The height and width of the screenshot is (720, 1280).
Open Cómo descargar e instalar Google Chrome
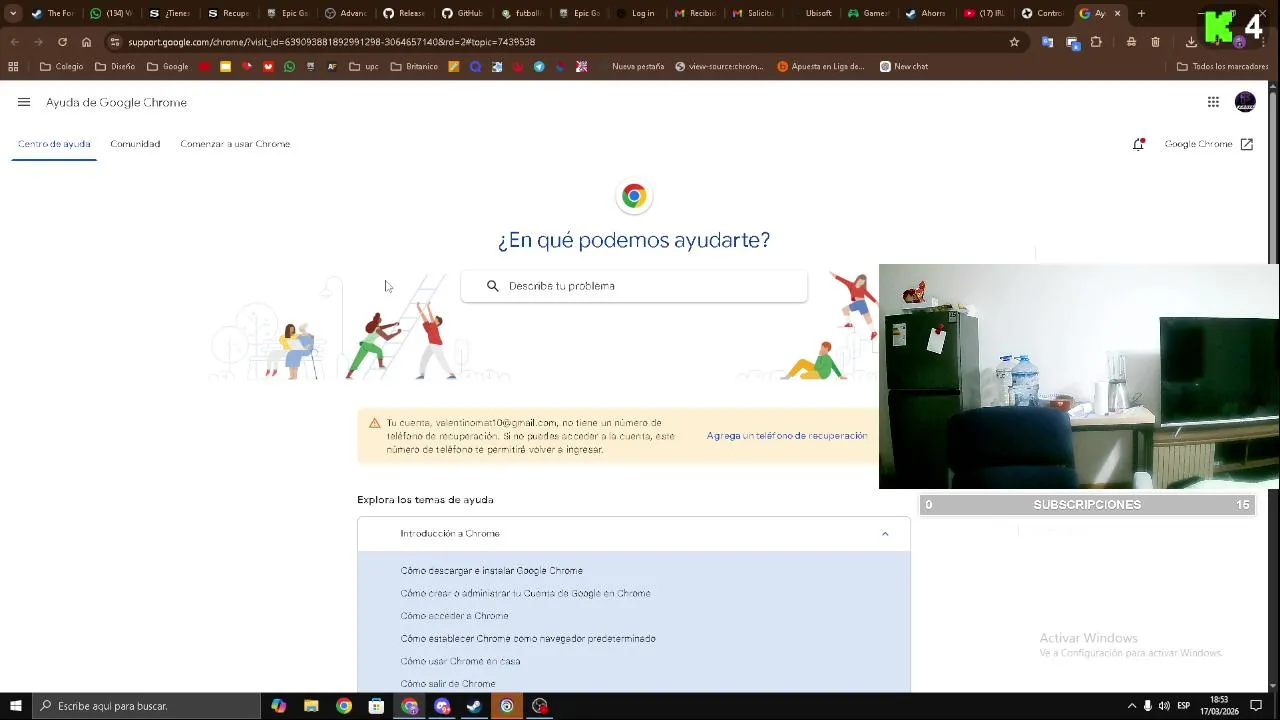tap(491, 571)
